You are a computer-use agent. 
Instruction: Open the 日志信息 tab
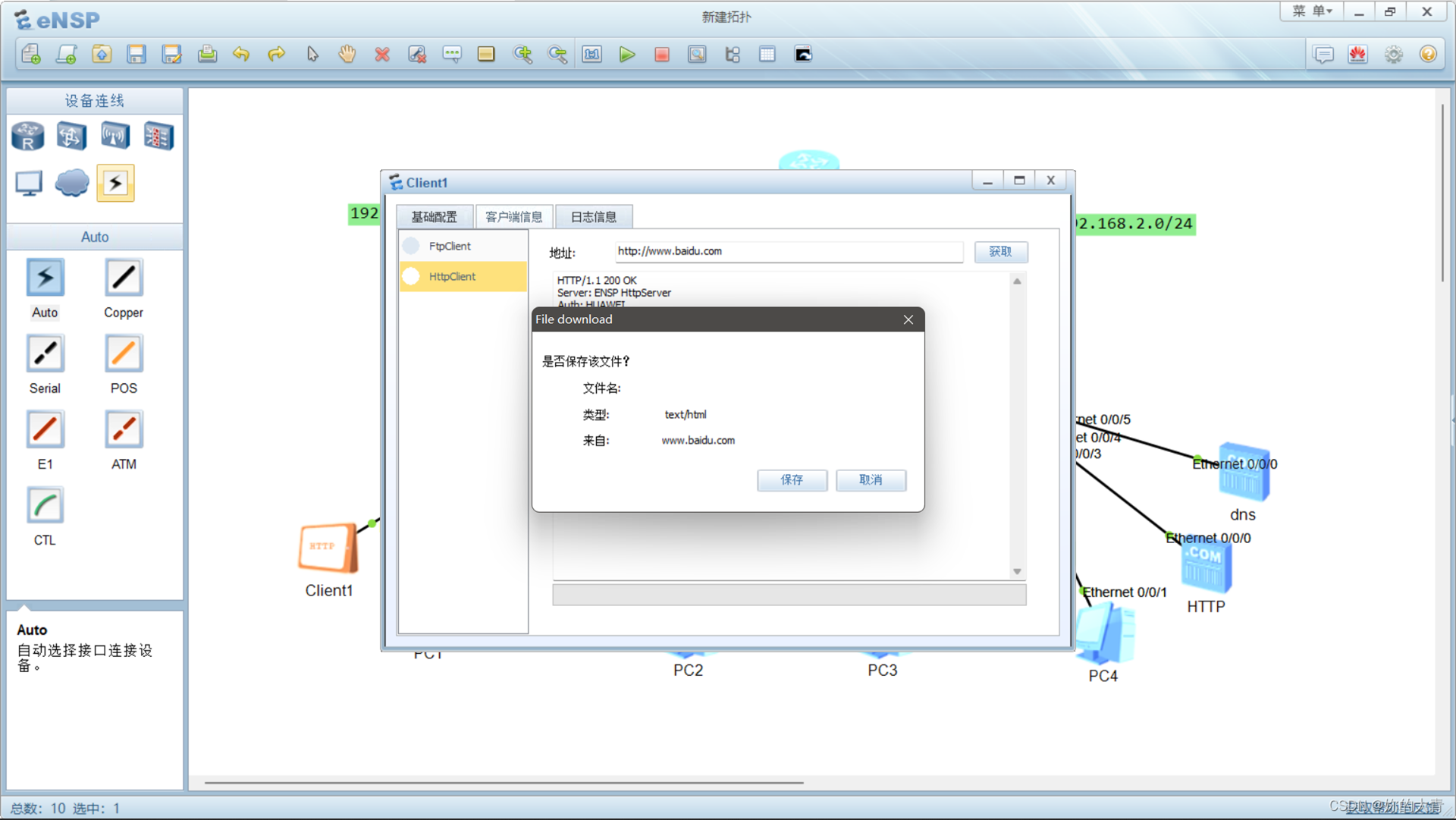(593, 217)
